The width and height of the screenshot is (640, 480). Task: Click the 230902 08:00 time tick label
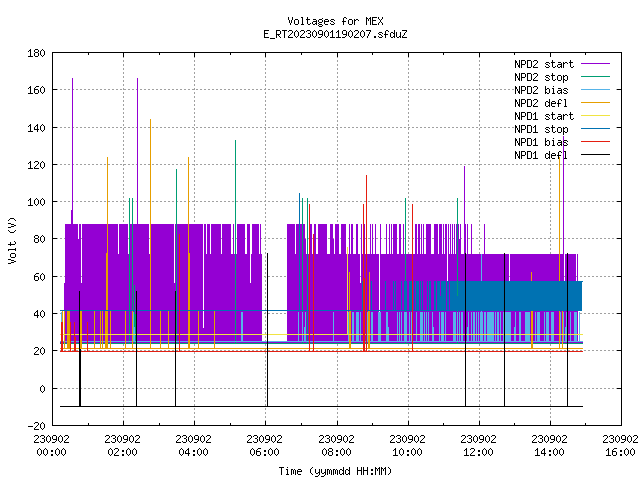click(x=336, y=446)
